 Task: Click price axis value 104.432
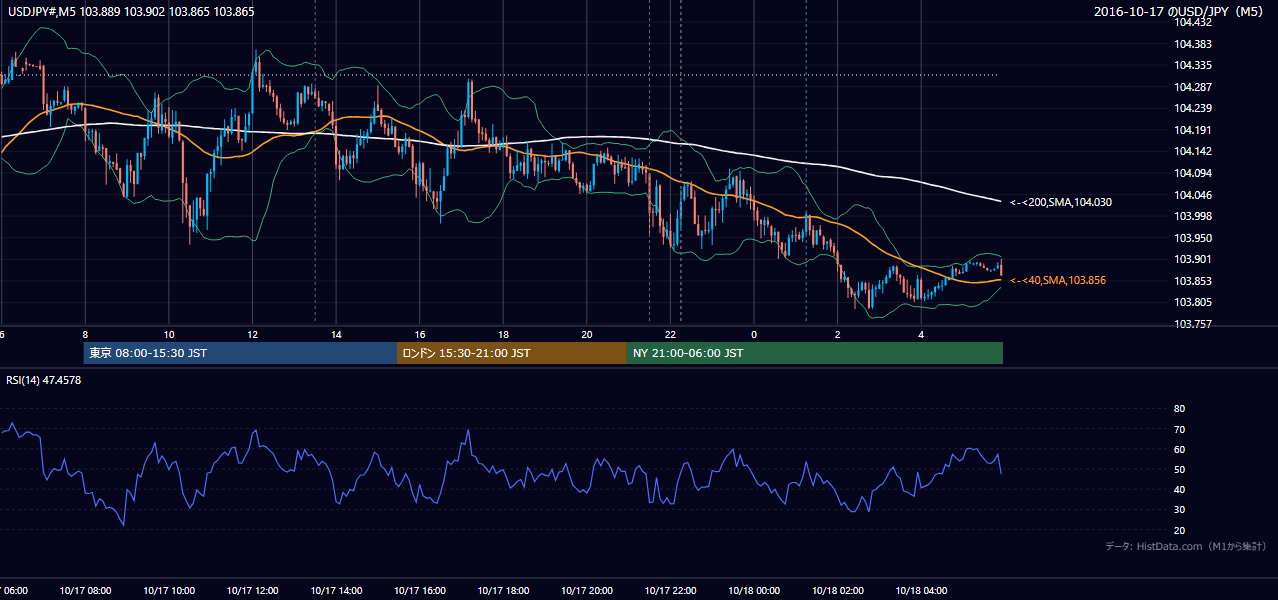(1193, 22)
